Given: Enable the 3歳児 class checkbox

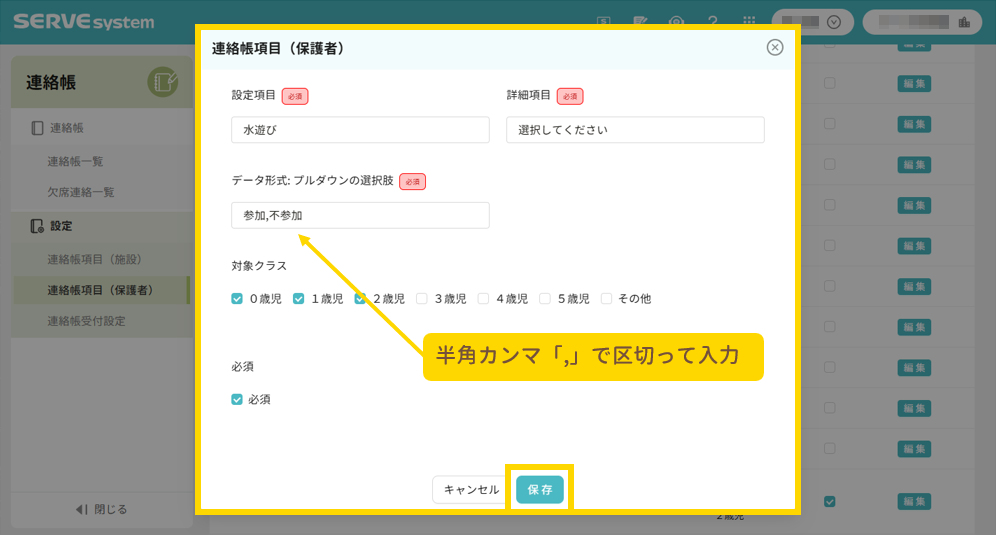Looking at the screenshot, I should 422,298.
